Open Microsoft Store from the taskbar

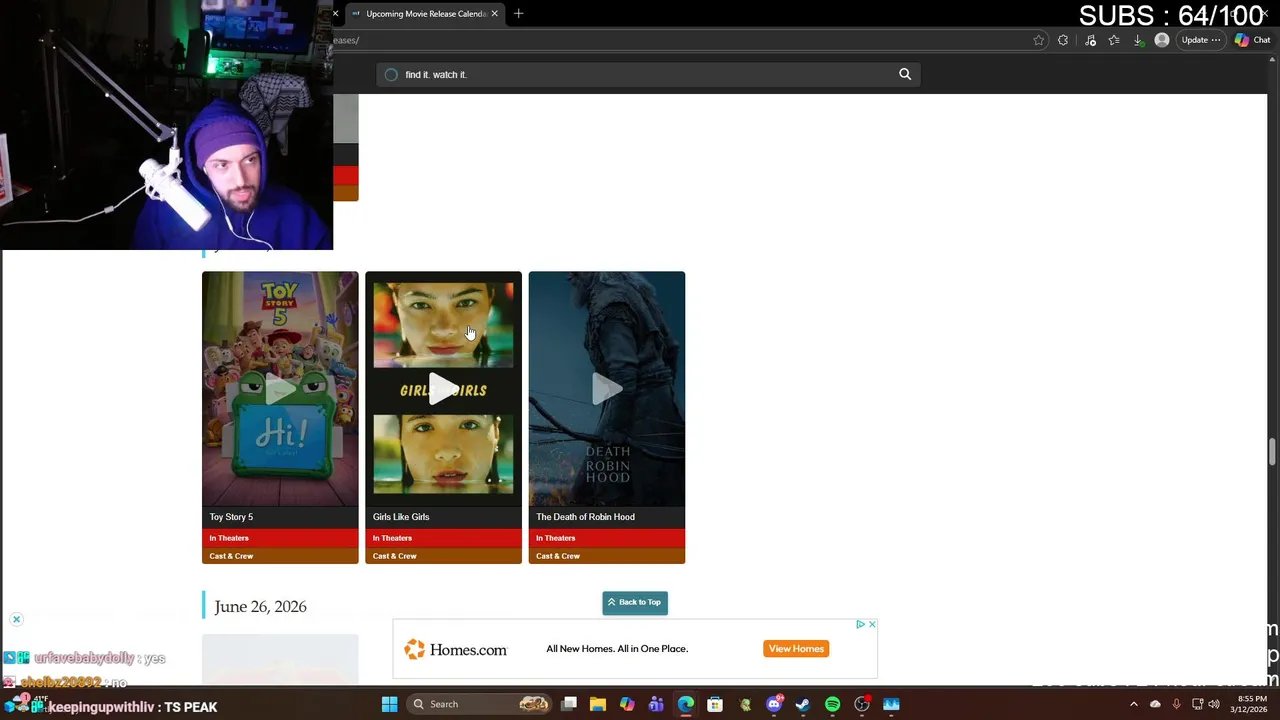pos(715,704)
